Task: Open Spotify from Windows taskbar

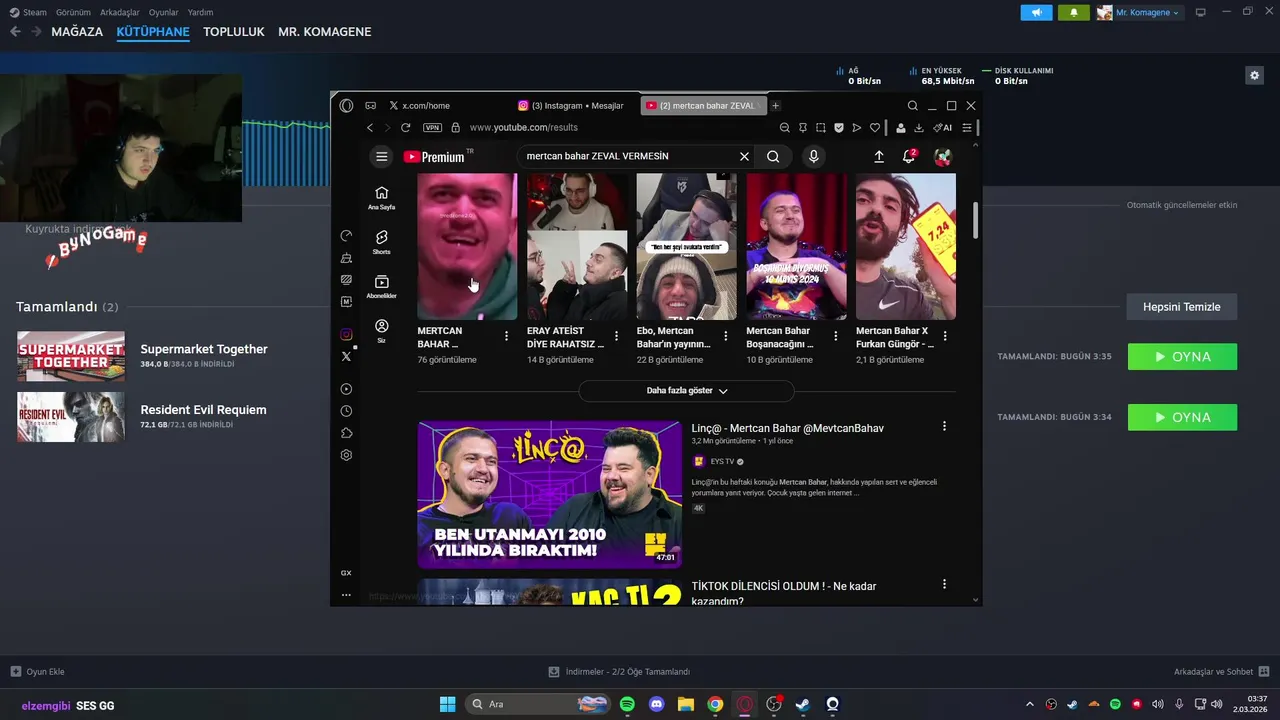Action: [627, 704]
